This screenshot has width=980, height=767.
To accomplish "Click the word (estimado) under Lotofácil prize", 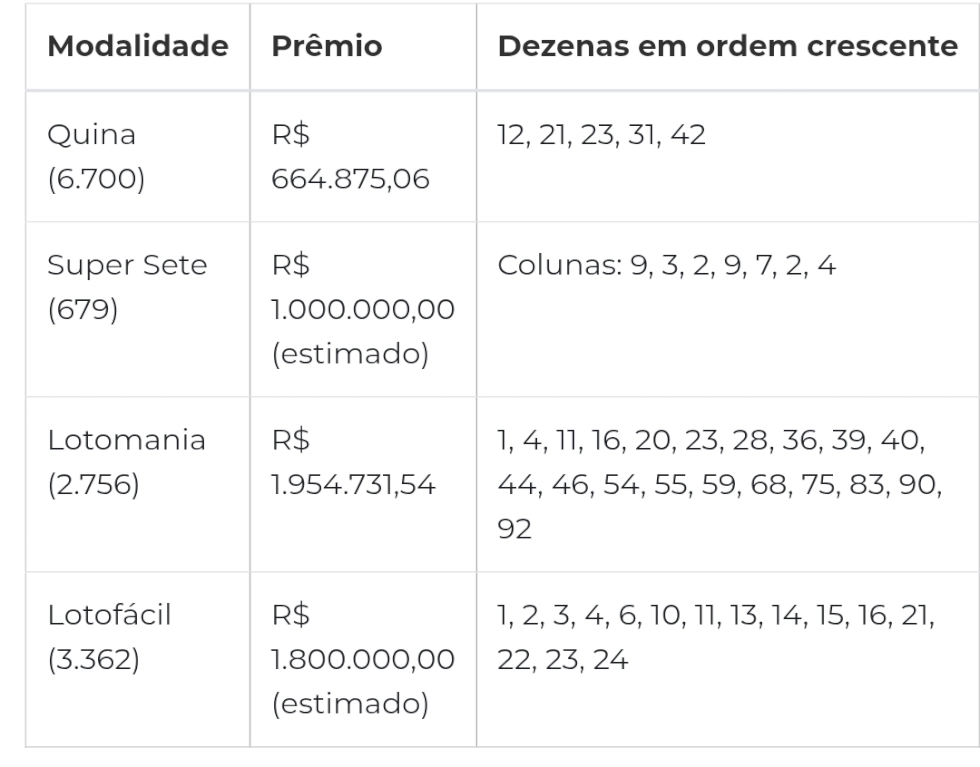I will point(351,704).
